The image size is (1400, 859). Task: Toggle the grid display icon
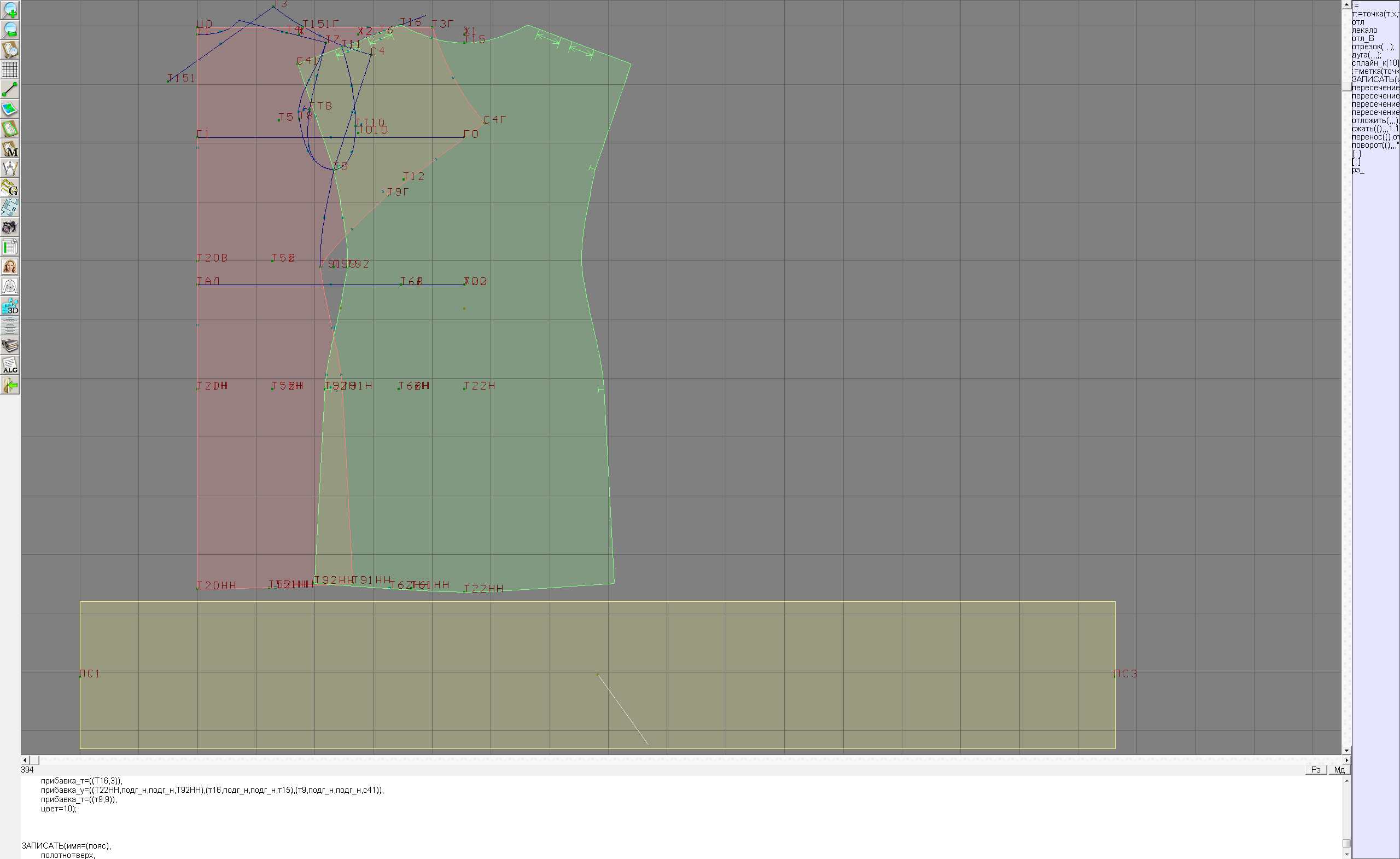(x=10, y=69)
